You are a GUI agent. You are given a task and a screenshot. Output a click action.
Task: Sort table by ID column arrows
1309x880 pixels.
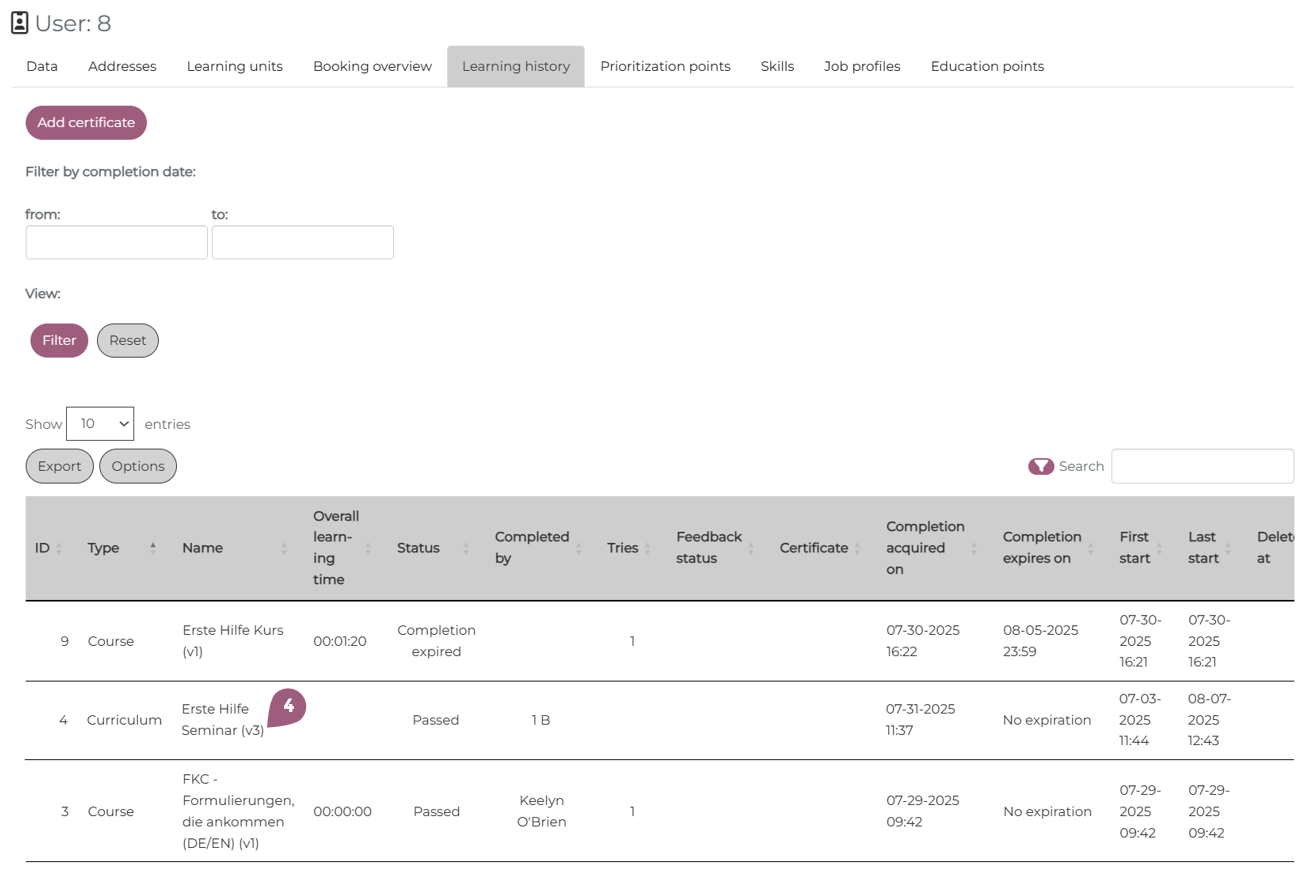point(58,548)
